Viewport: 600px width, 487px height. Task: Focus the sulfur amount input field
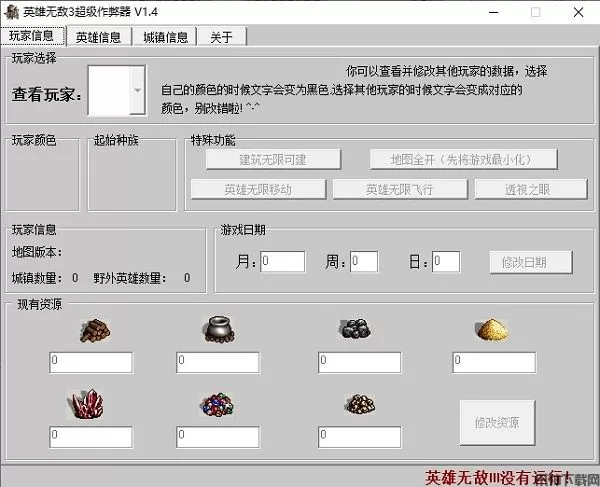pos(494,363)
